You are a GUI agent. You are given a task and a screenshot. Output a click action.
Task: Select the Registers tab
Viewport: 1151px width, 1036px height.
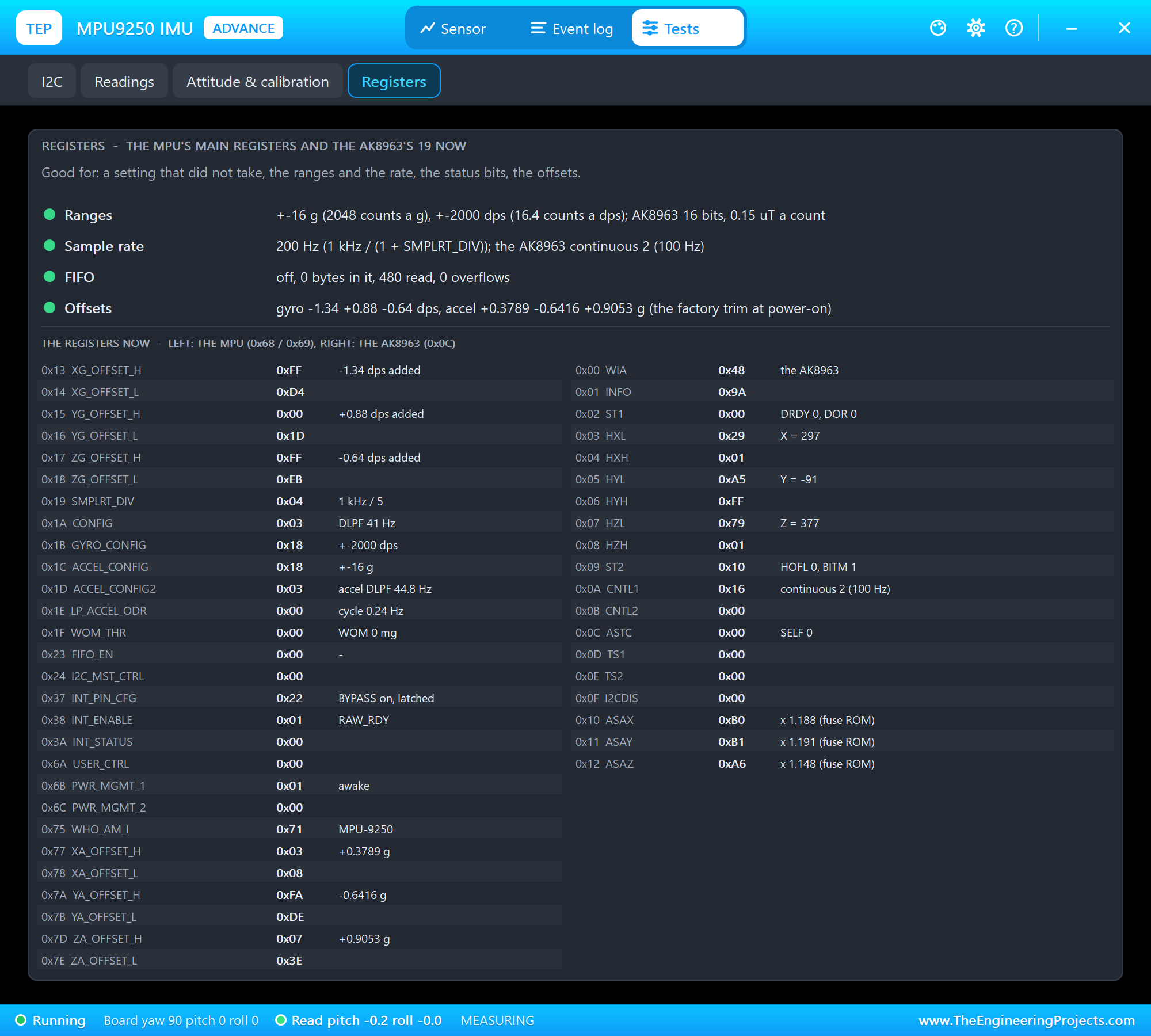tap(394, 81)
